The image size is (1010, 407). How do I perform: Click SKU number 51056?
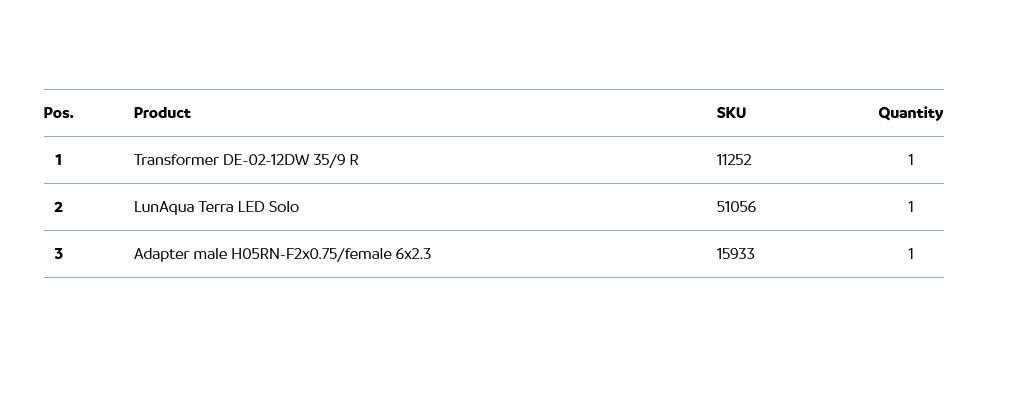point(736,207)
